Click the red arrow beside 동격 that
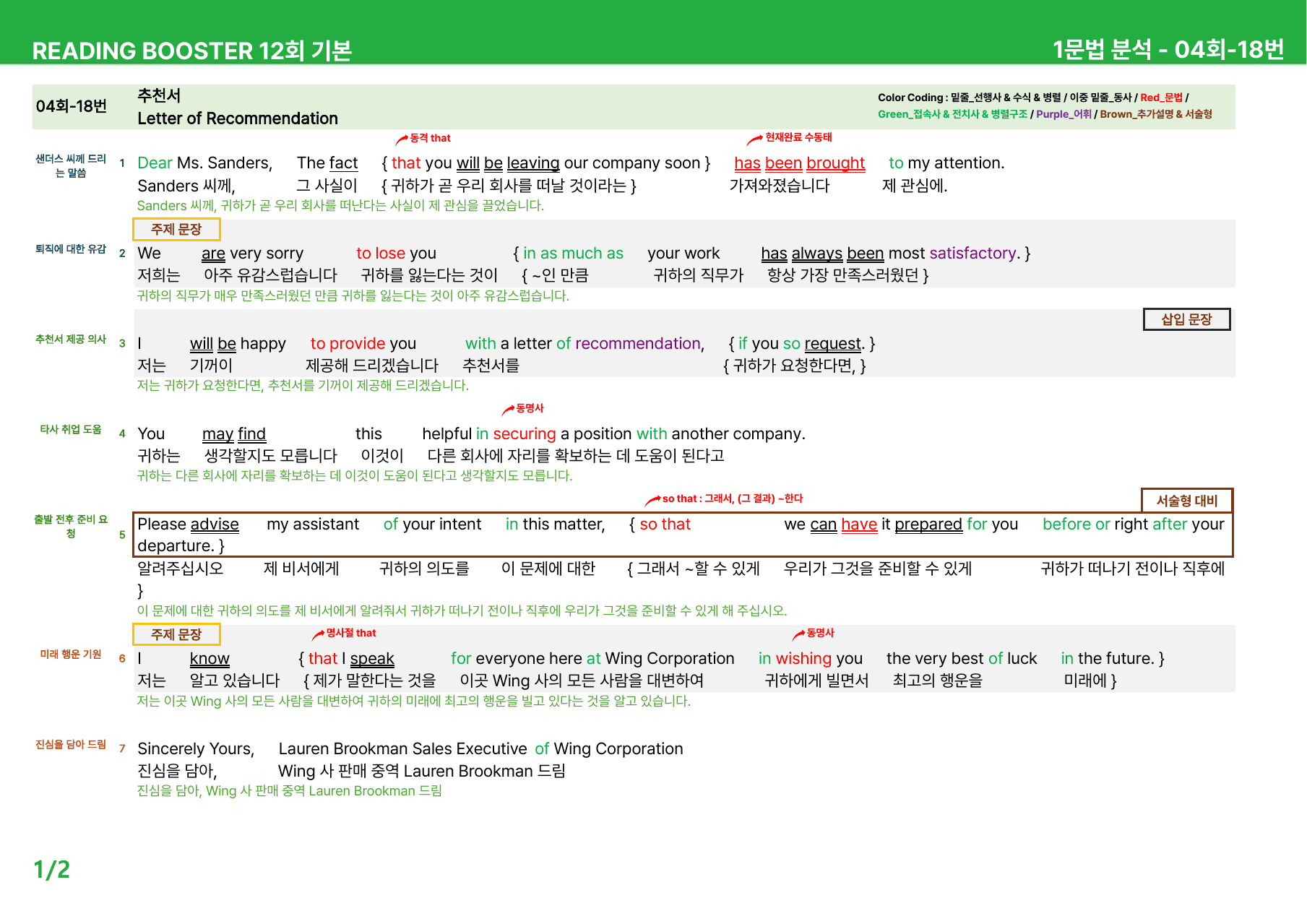This screenshot has height=924, width=1307. tap(402, 139)
